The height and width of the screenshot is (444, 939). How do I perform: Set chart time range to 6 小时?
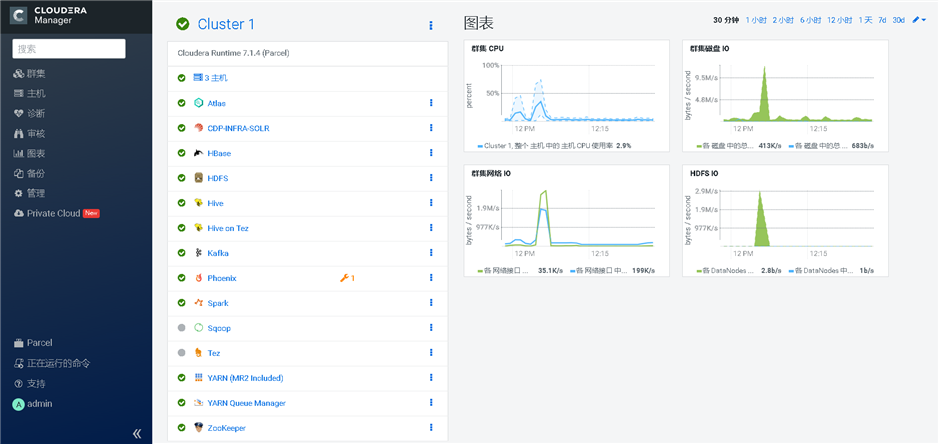point(810,20)
